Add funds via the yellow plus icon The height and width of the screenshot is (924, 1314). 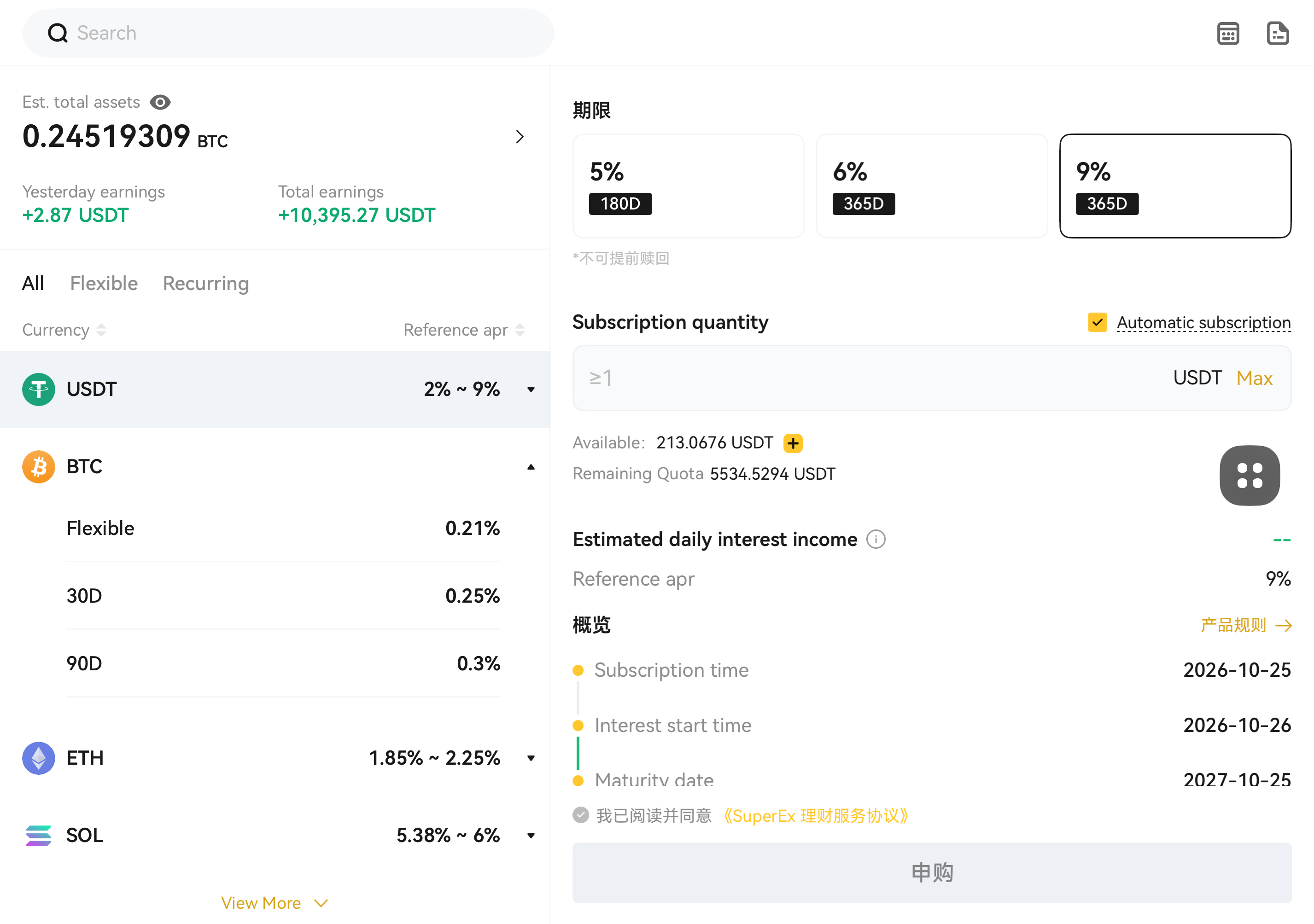tap(793, 443)
